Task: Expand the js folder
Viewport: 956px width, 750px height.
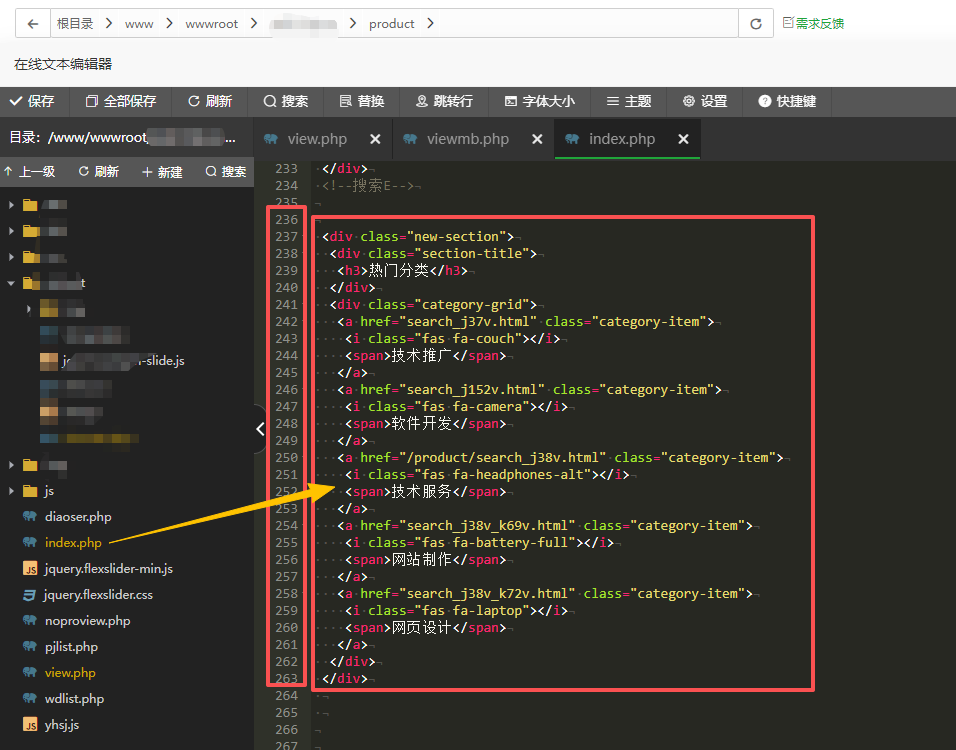Action: click(x=12, y=491)
